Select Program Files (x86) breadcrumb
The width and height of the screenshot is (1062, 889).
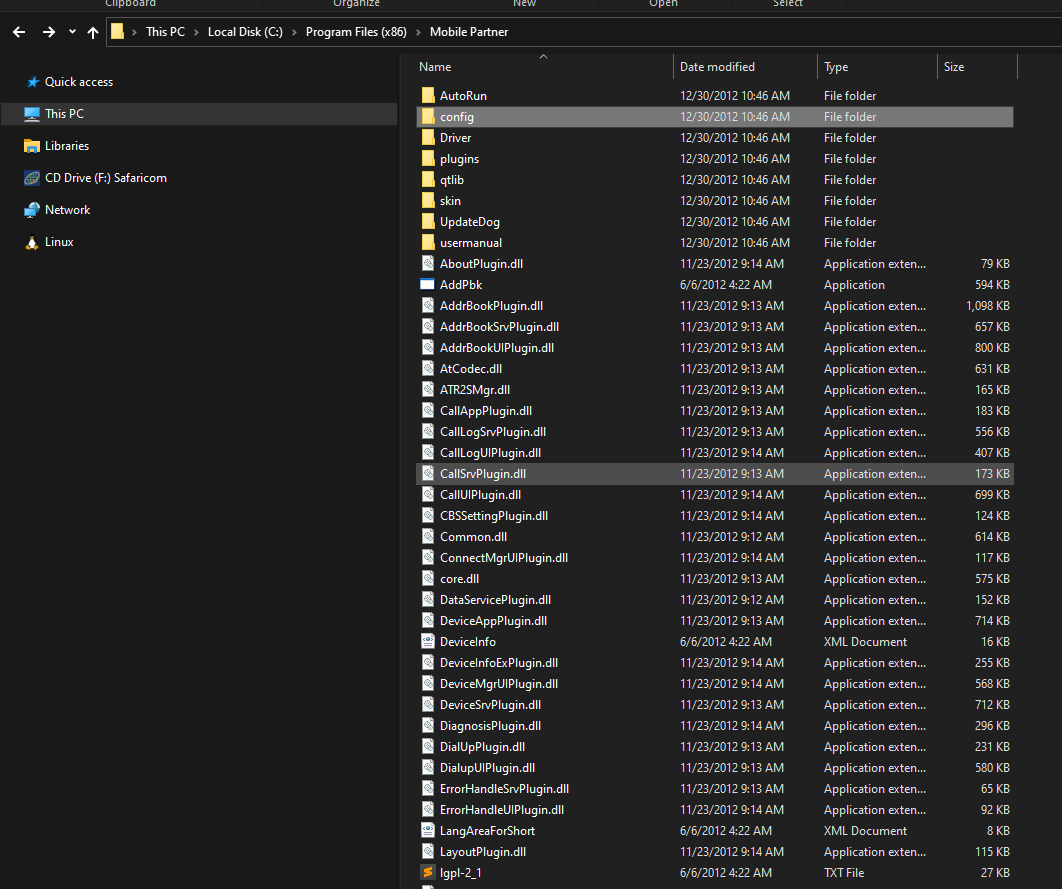(356, 32)
